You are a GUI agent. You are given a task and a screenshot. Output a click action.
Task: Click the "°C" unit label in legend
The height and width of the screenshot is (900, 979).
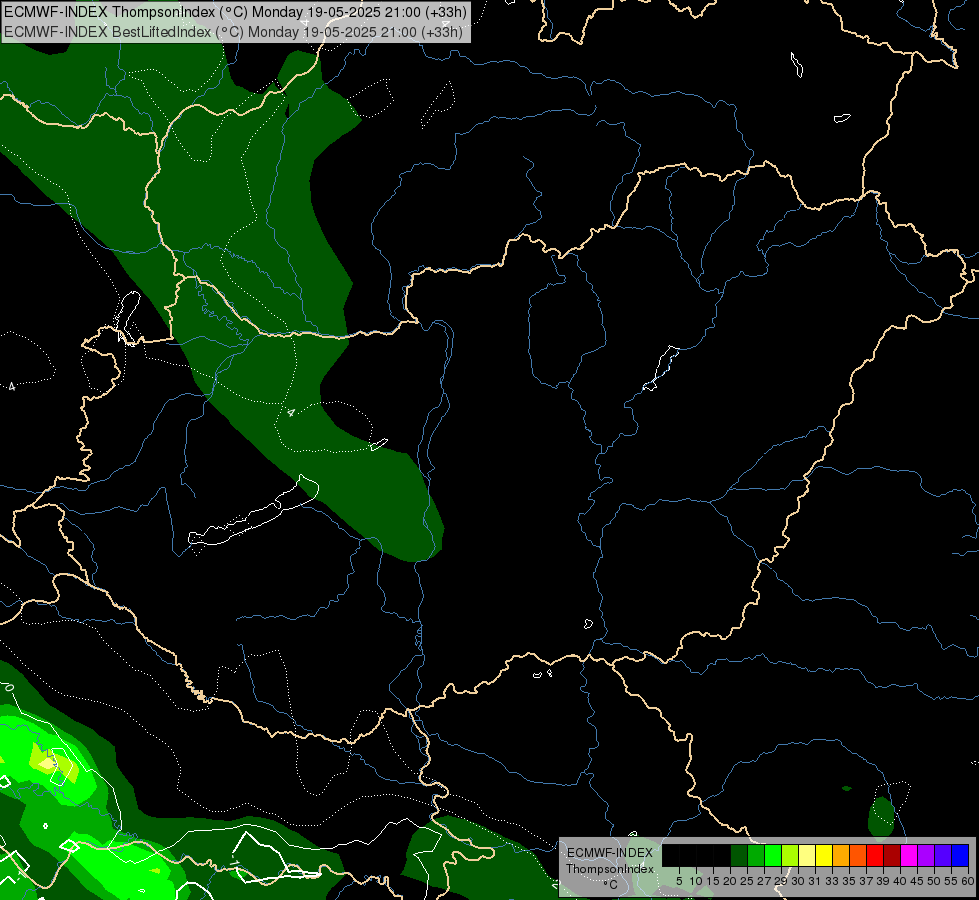(611, 885)
